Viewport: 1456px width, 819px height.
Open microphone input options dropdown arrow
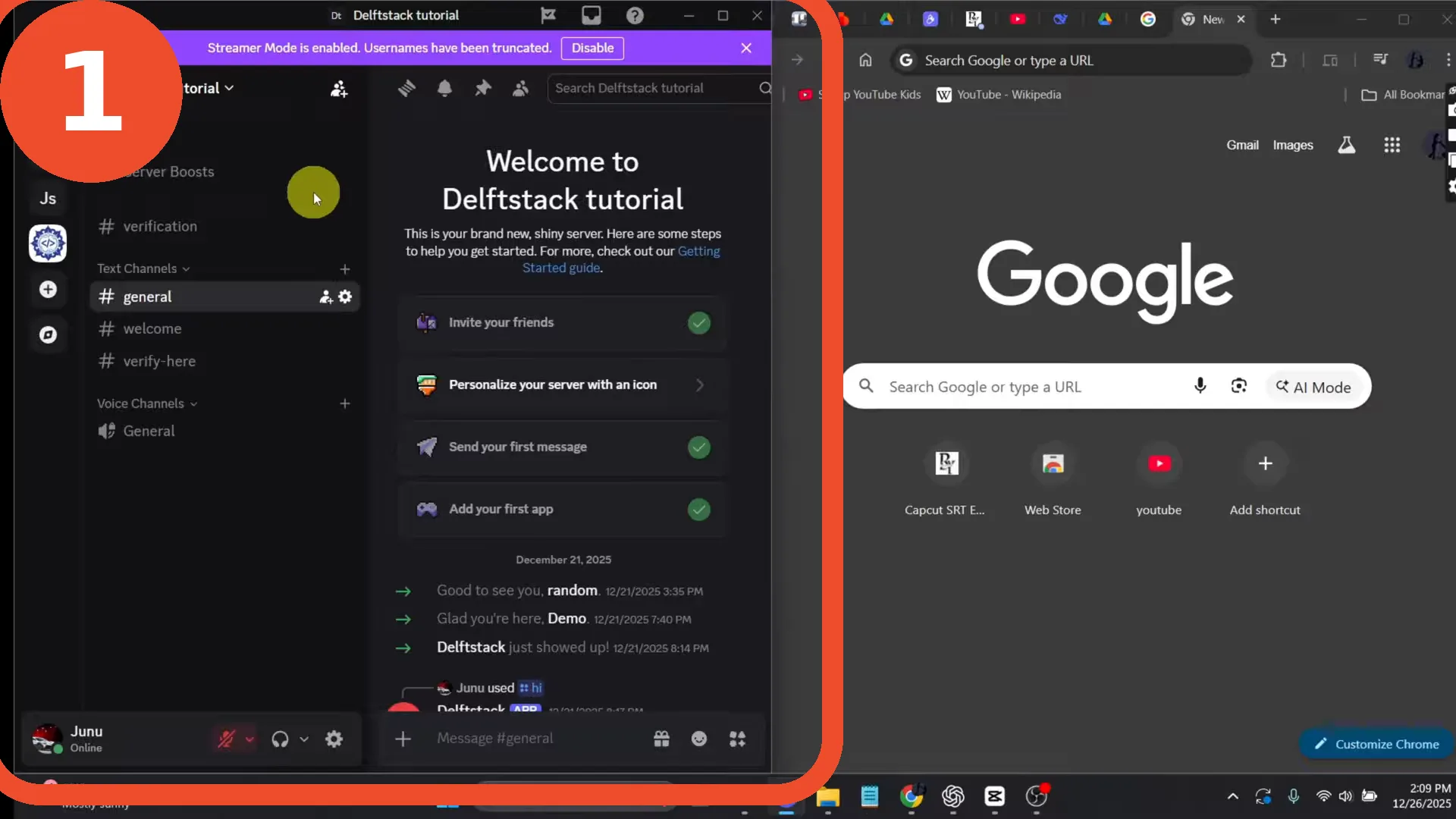(x=249, y=739)
